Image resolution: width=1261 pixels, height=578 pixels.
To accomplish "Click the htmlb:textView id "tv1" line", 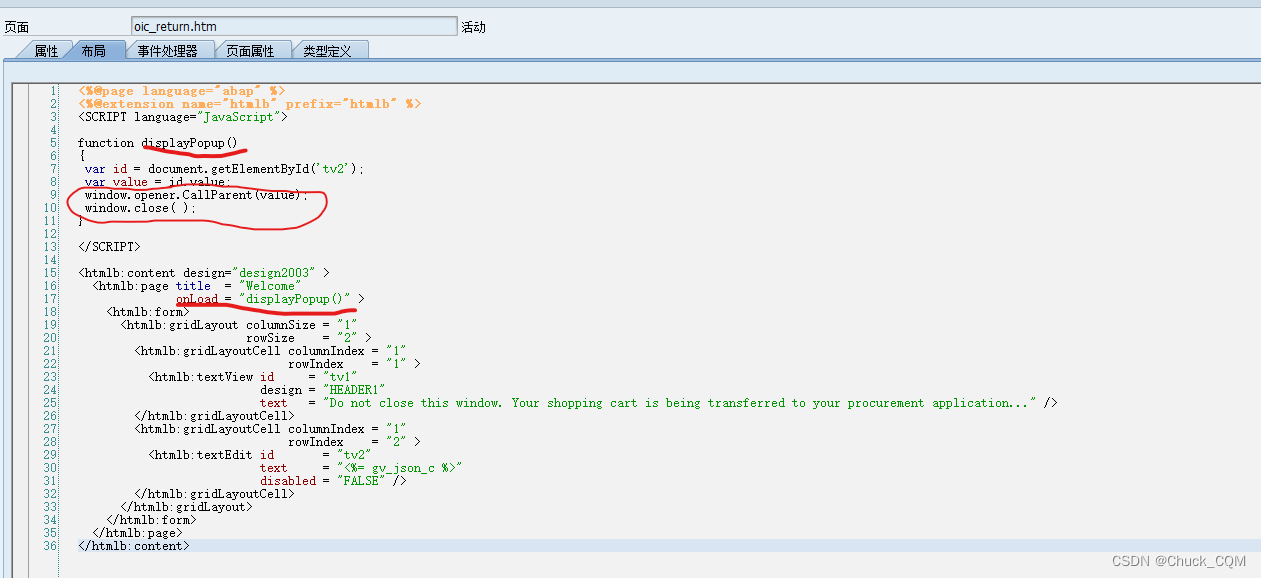I will (253, 376).
